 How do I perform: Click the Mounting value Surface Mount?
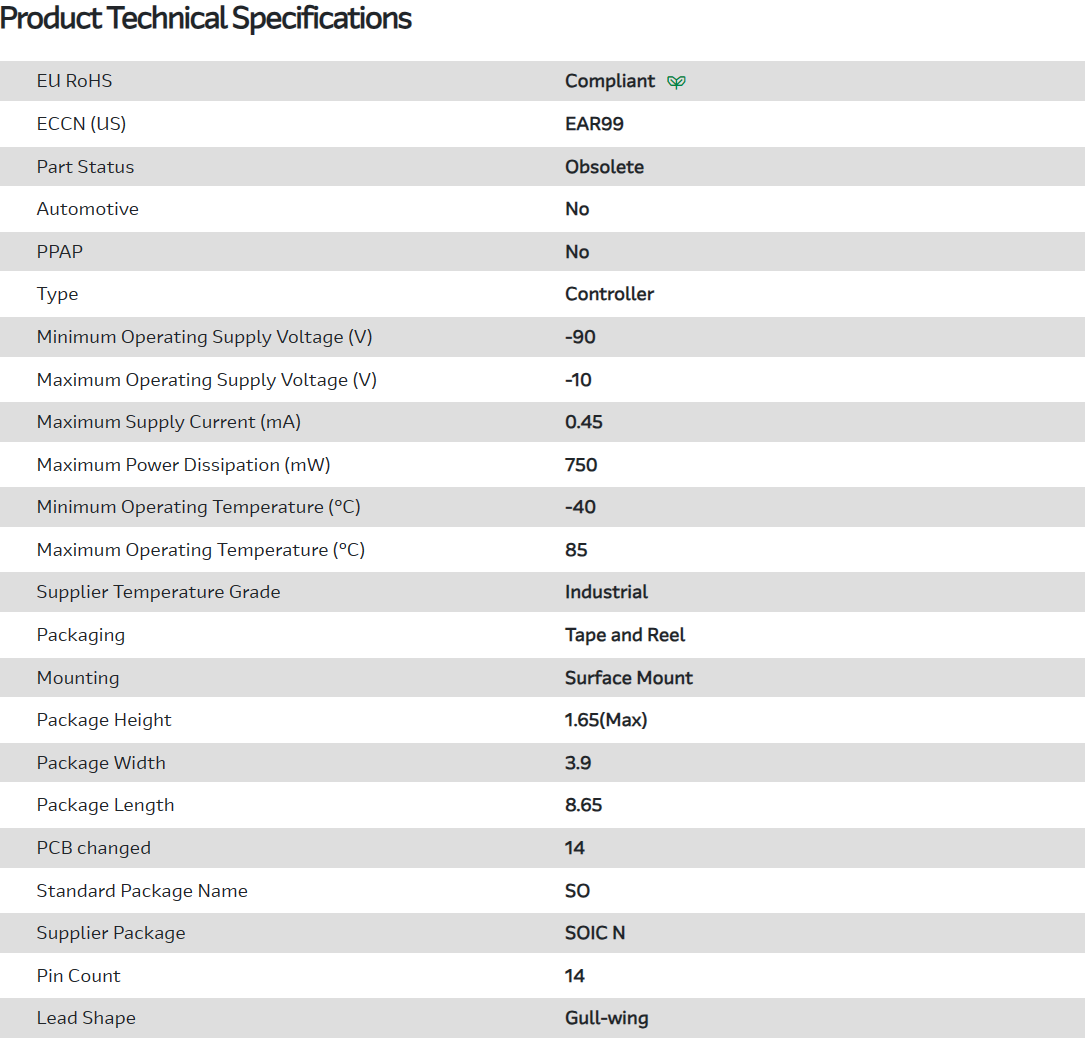point(629,678)
